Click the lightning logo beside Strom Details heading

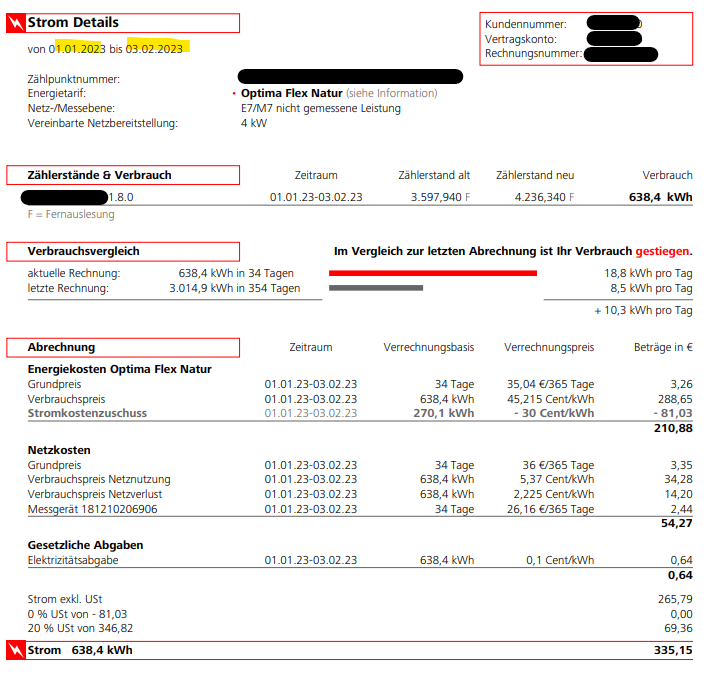pyautogui.click(x=15, y=23)
